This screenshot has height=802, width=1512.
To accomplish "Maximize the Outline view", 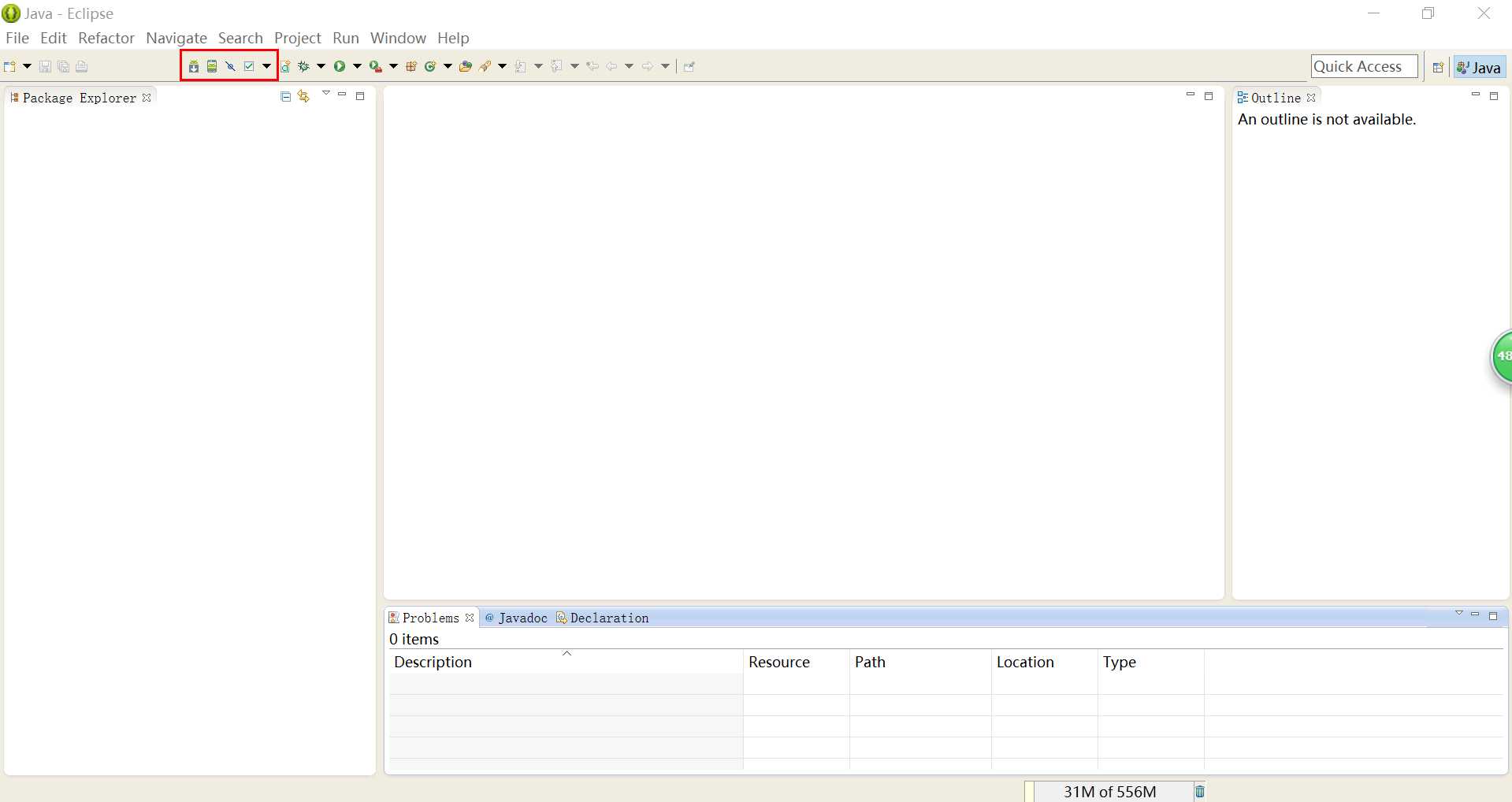I will point(1494,96).
